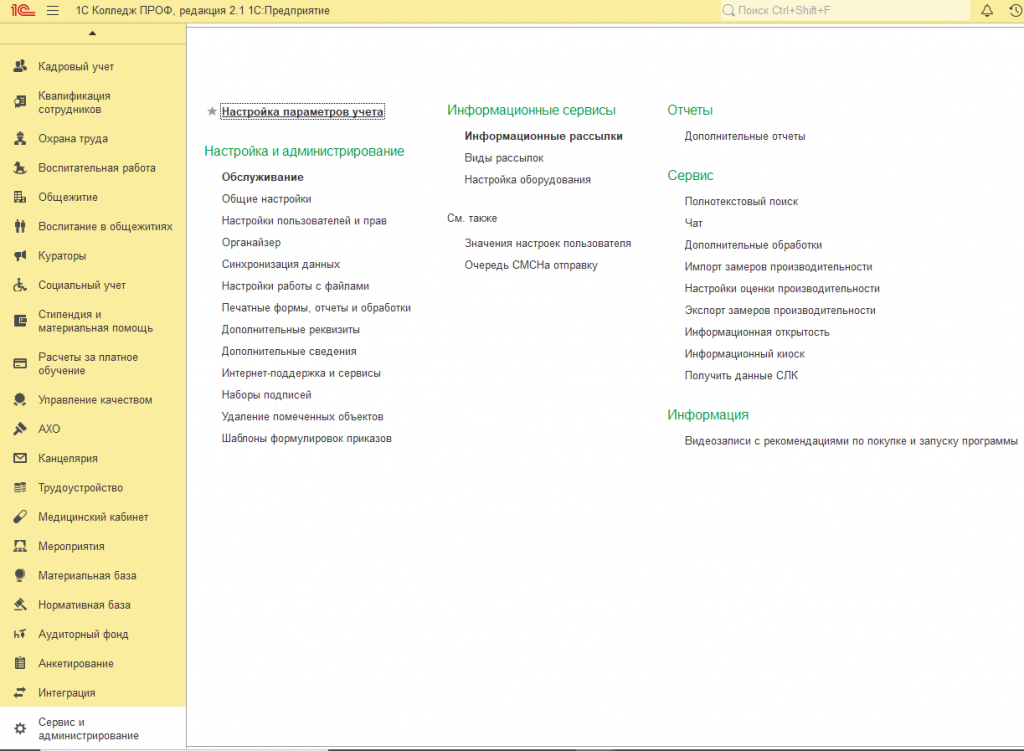1024x751 pixels.
Task: Click the Канцелярия envelope icon
Action: (x=20, y=458)
